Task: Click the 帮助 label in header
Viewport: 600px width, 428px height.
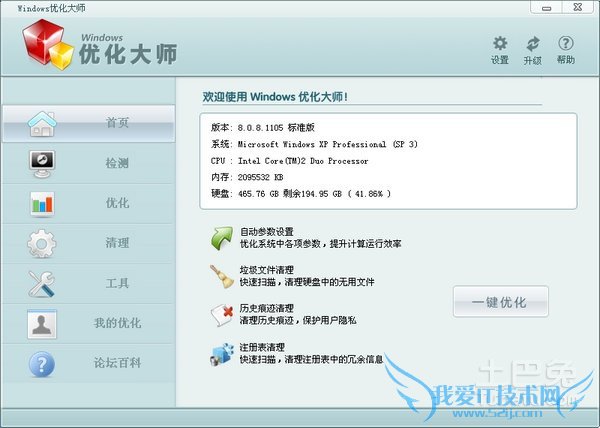Action: click(566, 60)
